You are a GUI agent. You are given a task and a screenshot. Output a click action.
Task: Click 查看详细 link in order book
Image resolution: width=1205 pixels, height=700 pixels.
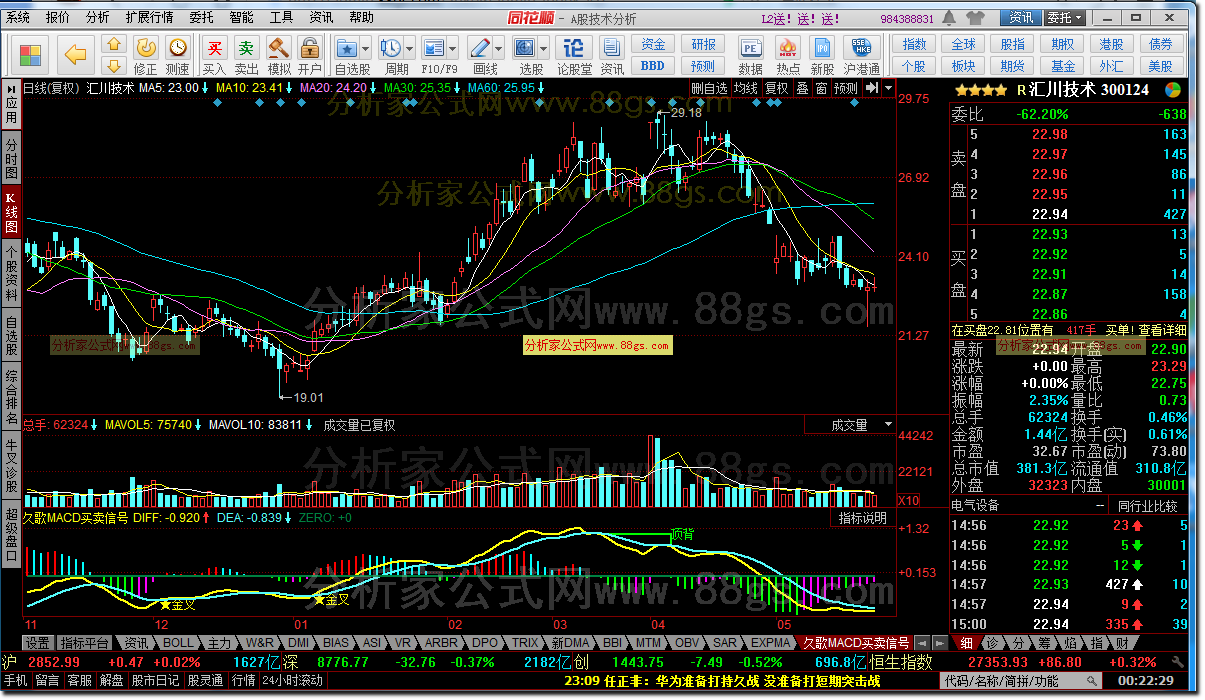click(1162, 330)
